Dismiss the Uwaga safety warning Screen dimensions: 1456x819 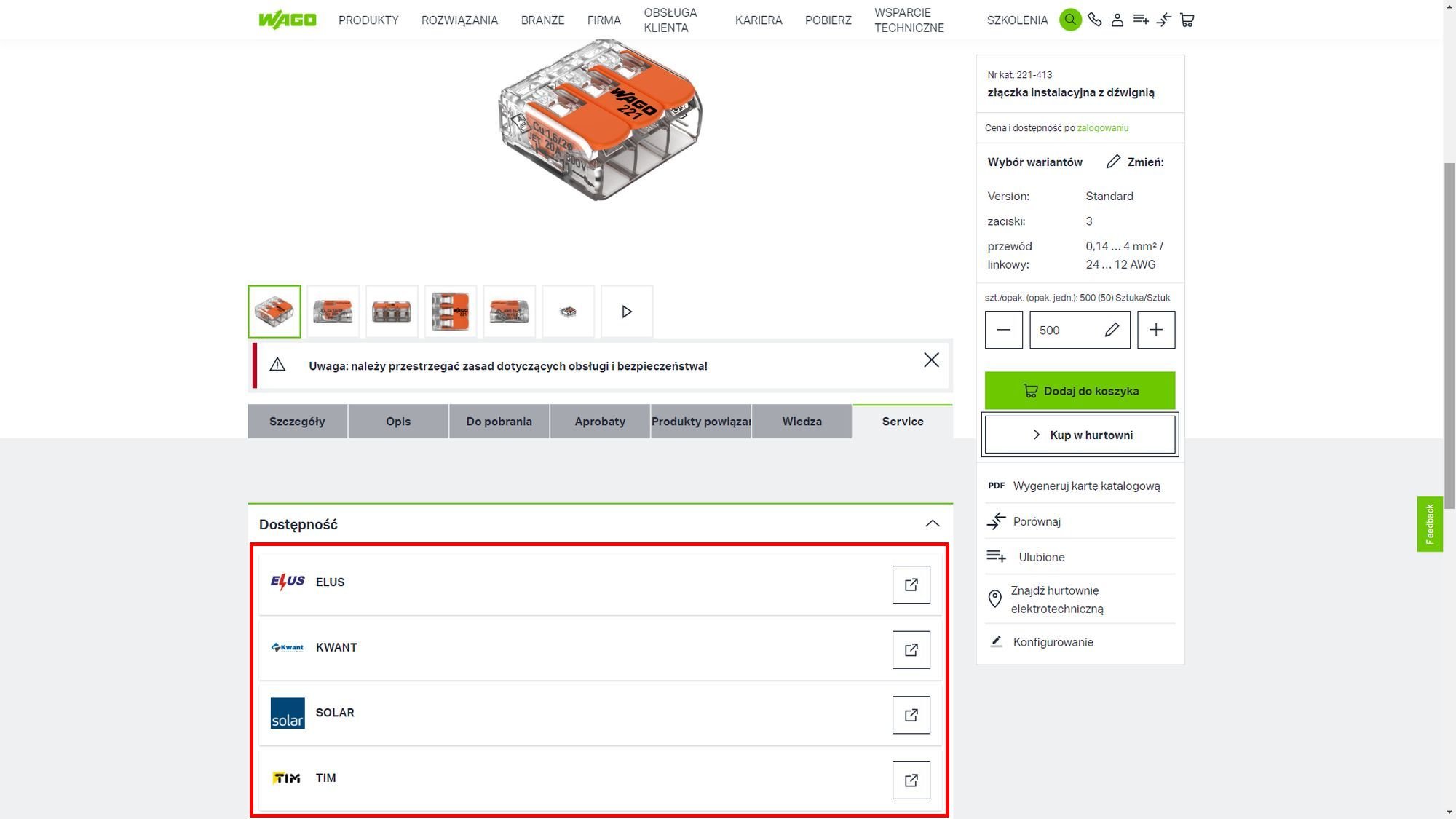click(931, 360)
